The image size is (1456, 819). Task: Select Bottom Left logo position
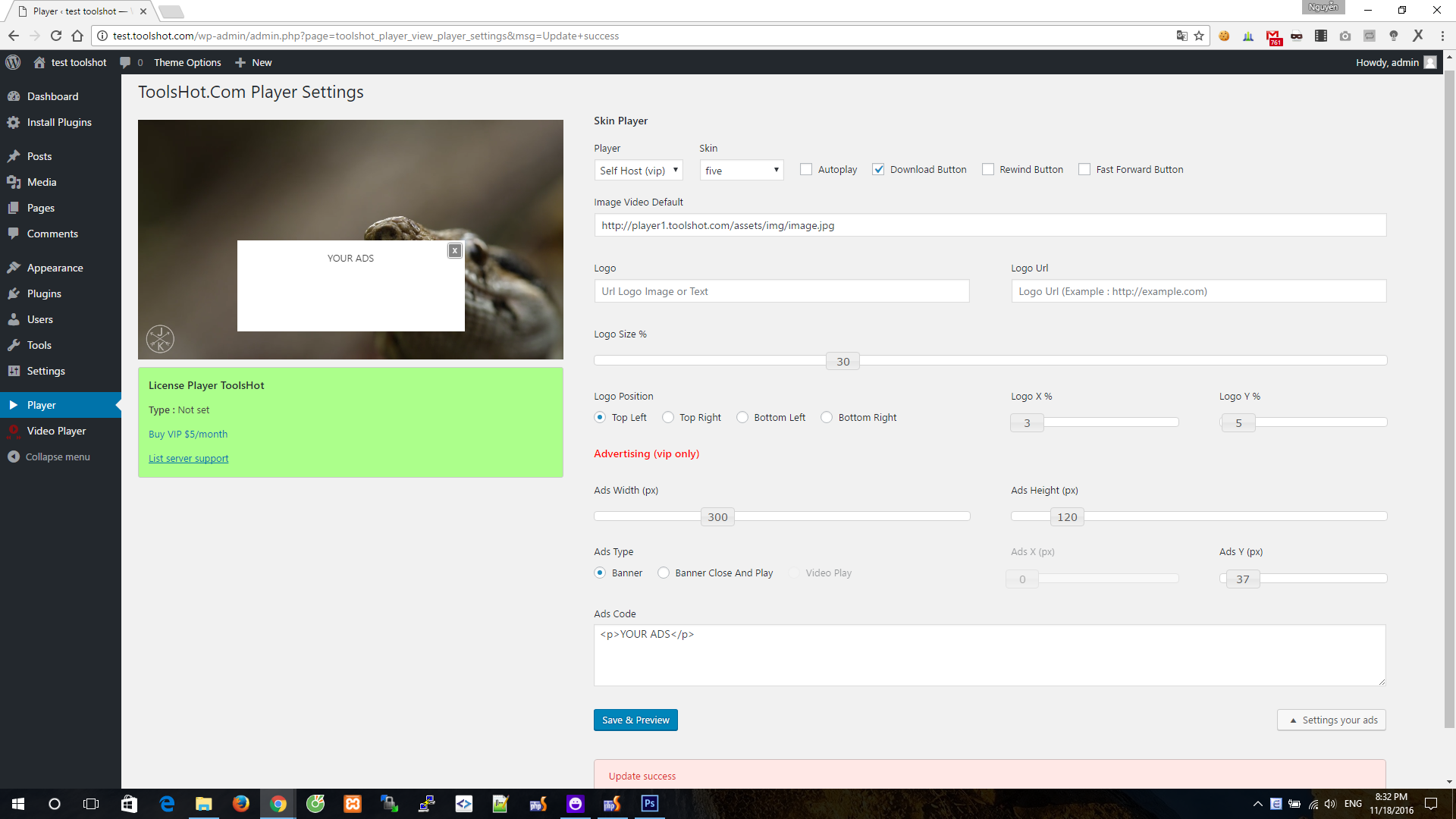tap(742, 417)
